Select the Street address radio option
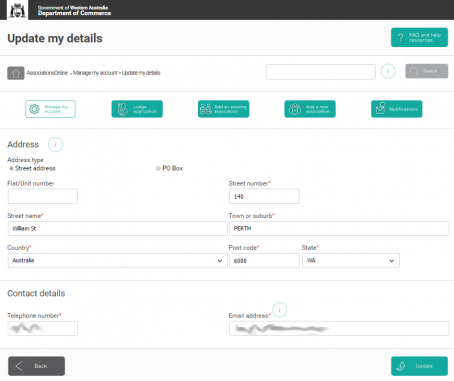Image resolution: width=454 pixels, height=381 pixels. 11,168
